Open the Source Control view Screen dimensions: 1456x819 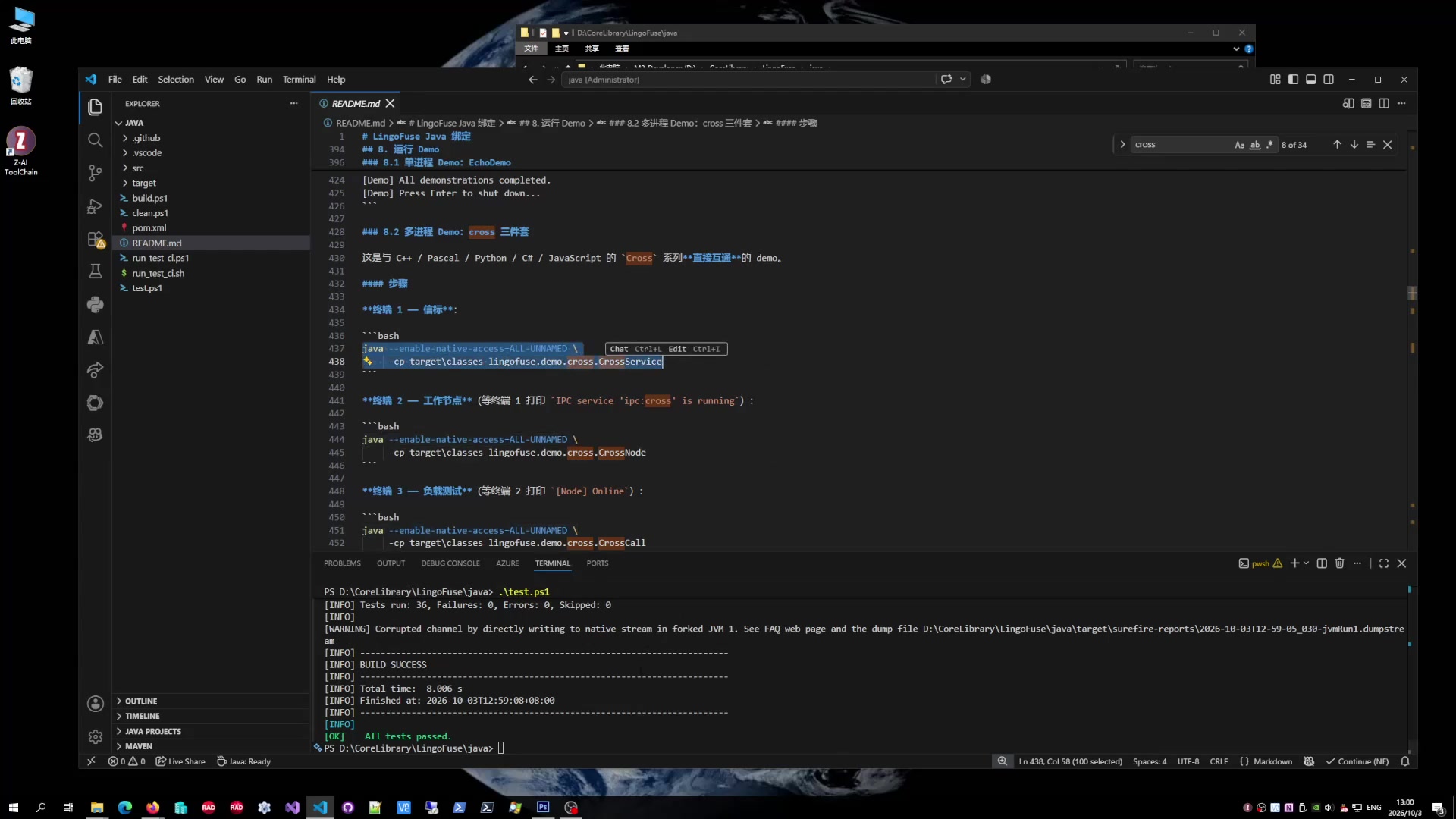click(x=95, y=173)
